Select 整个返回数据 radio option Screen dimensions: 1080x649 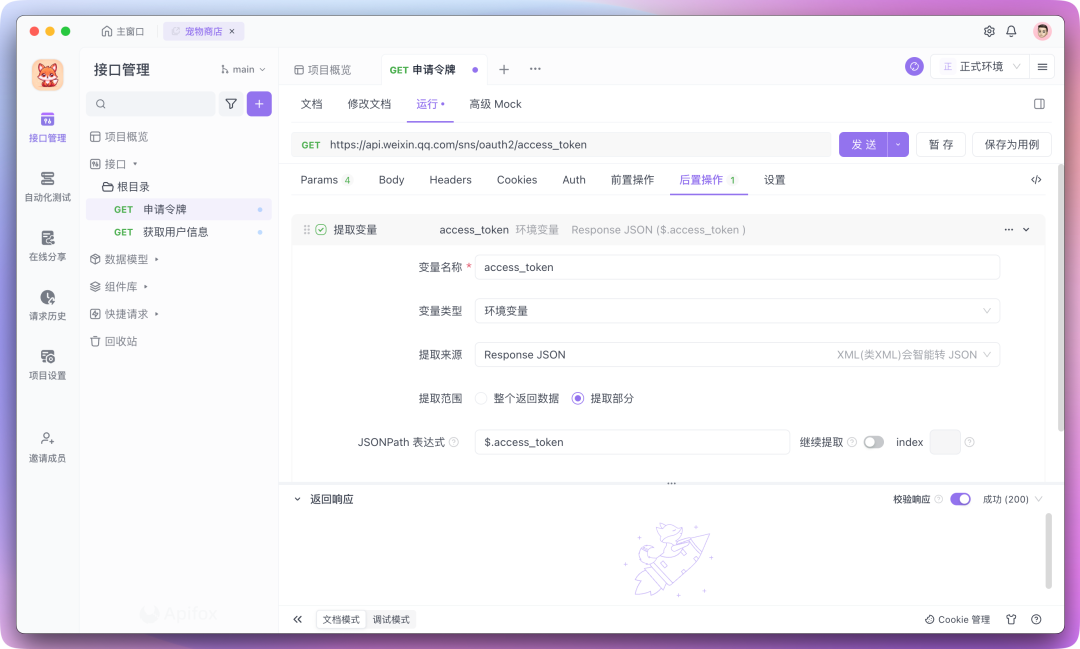[x=481, y=398]
